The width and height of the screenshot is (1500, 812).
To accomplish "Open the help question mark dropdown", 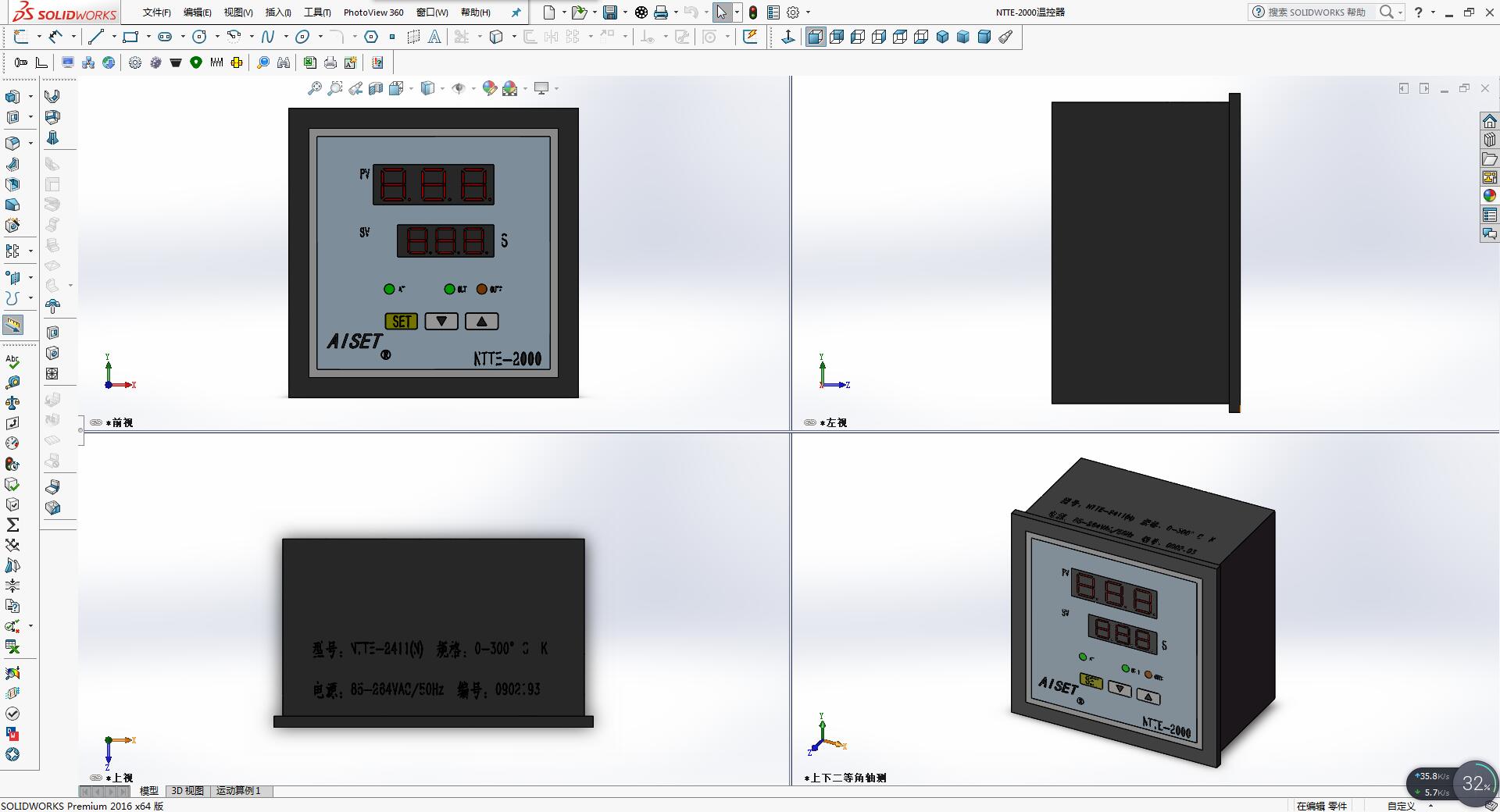I will [1433, 12].
